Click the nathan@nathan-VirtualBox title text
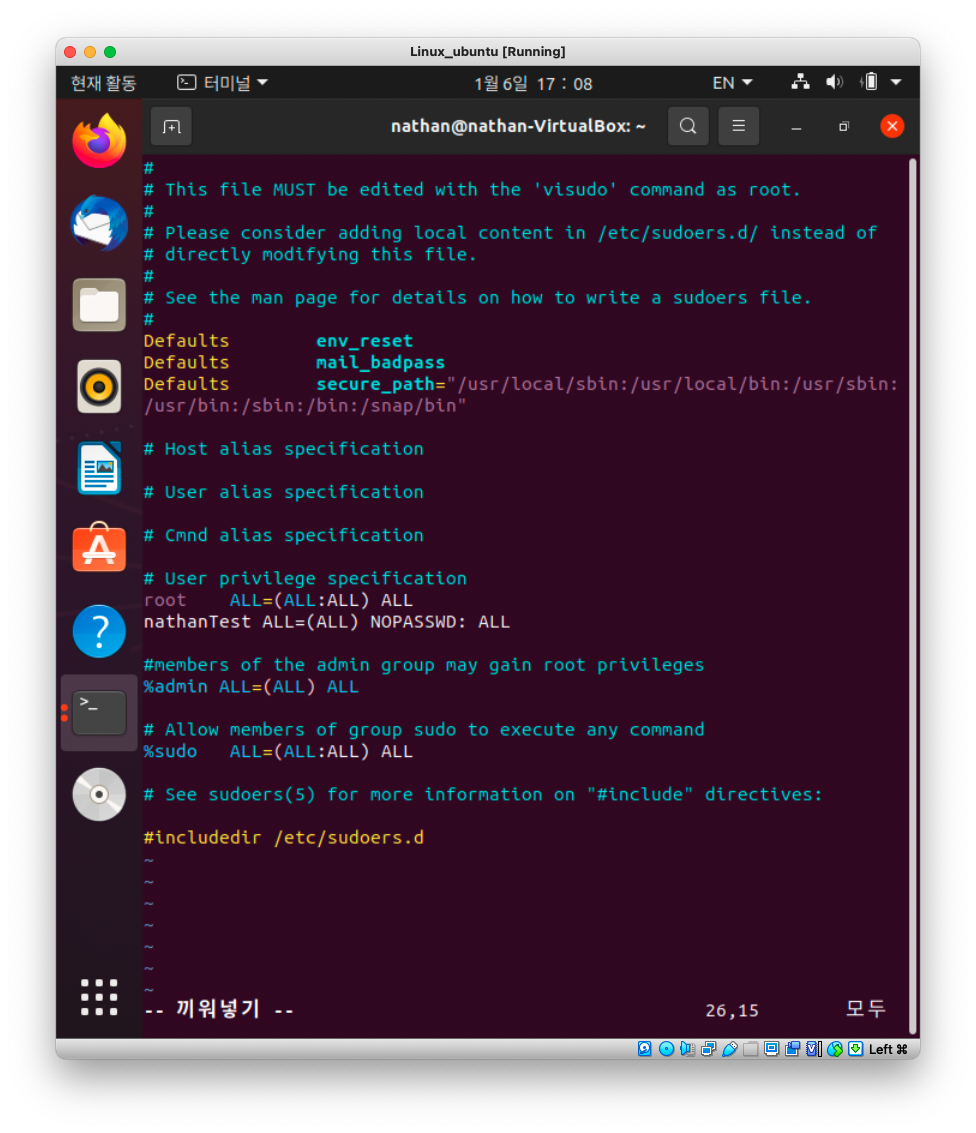 [x=518, y=126]
